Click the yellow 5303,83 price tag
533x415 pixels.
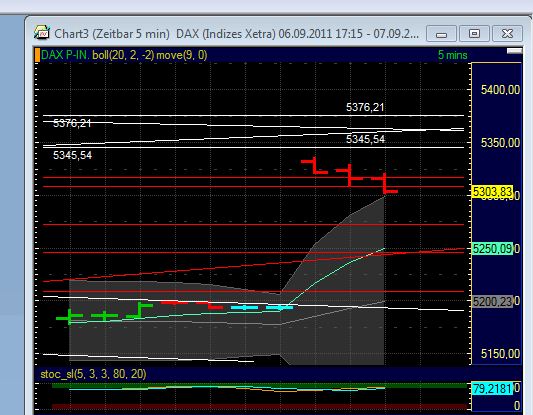493,192
